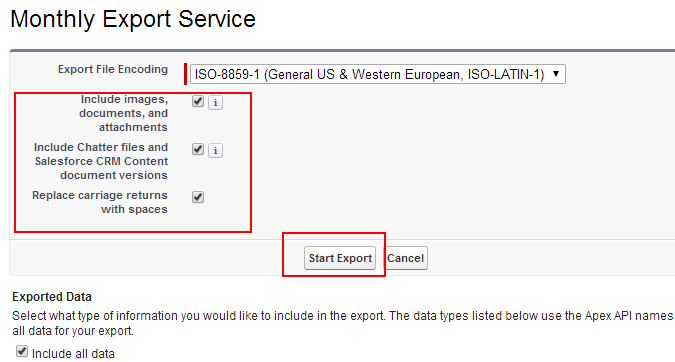This screenshot has width=675, height=362.
Task: Click the Include images, documents, and attachments label
Action: pos(124,113)
